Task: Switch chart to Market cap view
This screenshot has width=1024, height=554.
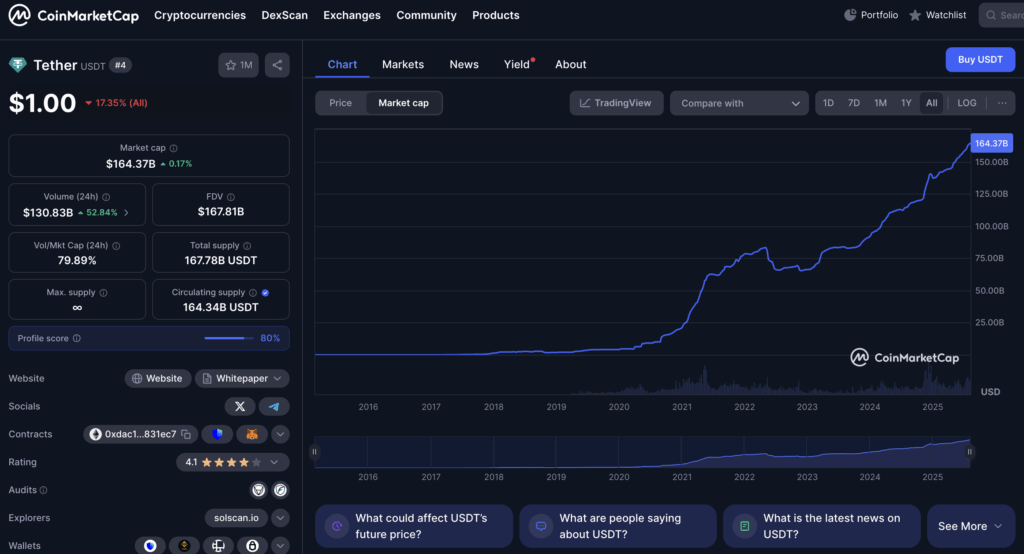Action: coord(404,103)
